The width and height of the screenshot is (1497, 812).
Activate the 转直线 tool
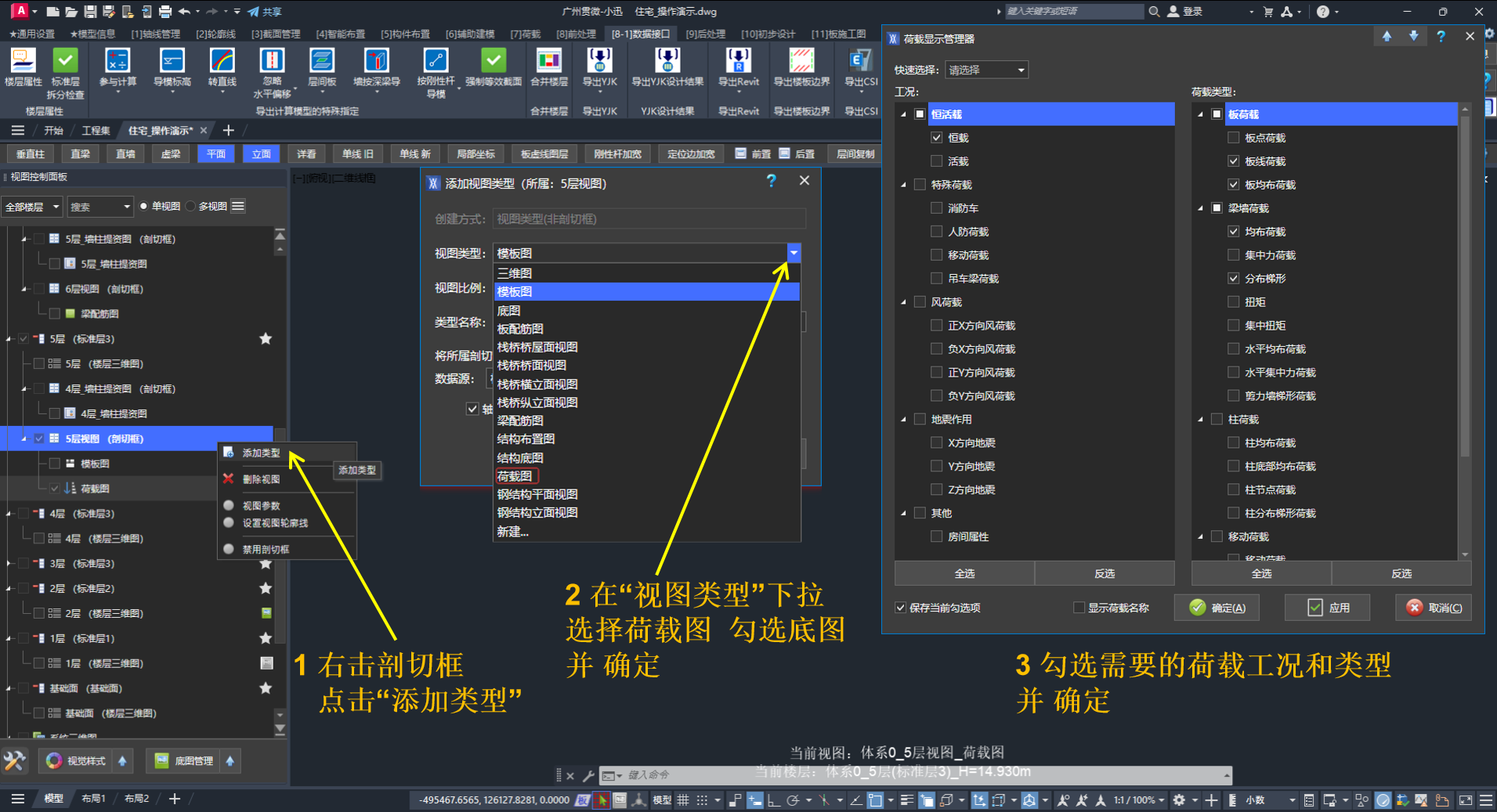pyautogui.click(x=222, y=69)
